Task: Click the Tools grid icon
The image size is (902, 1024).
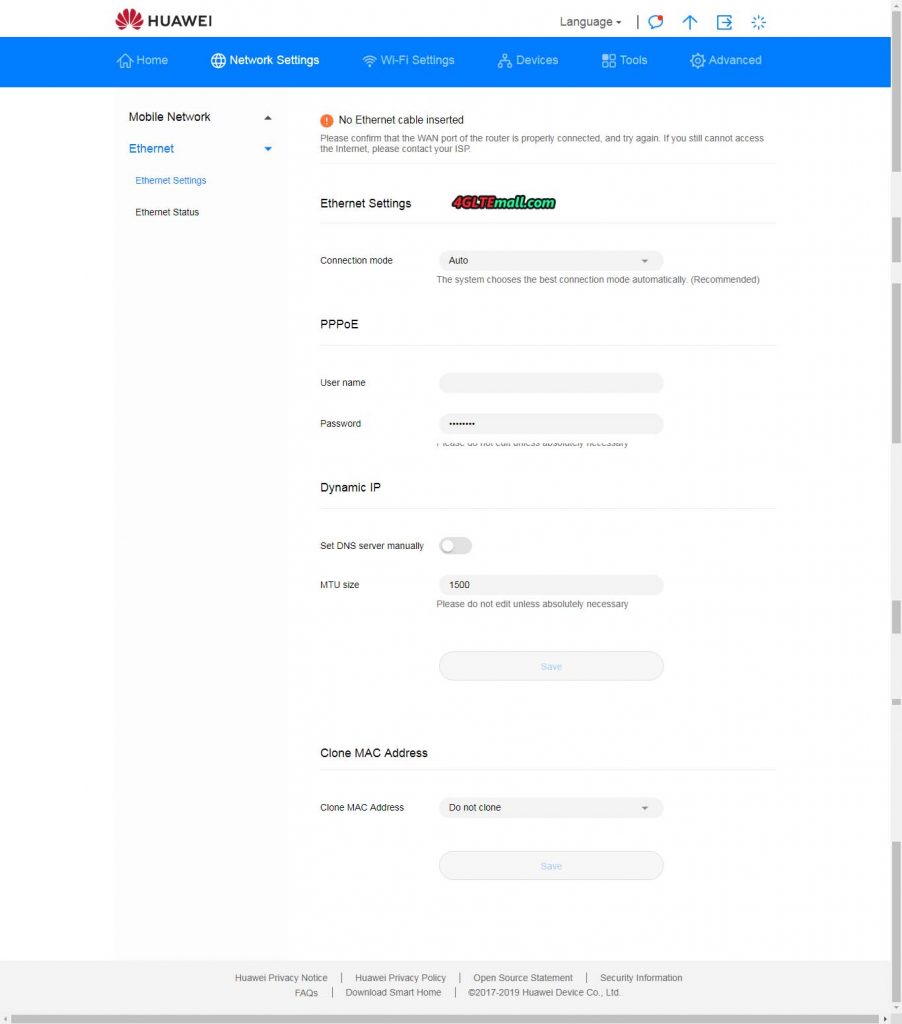Action: click(608, 61)
